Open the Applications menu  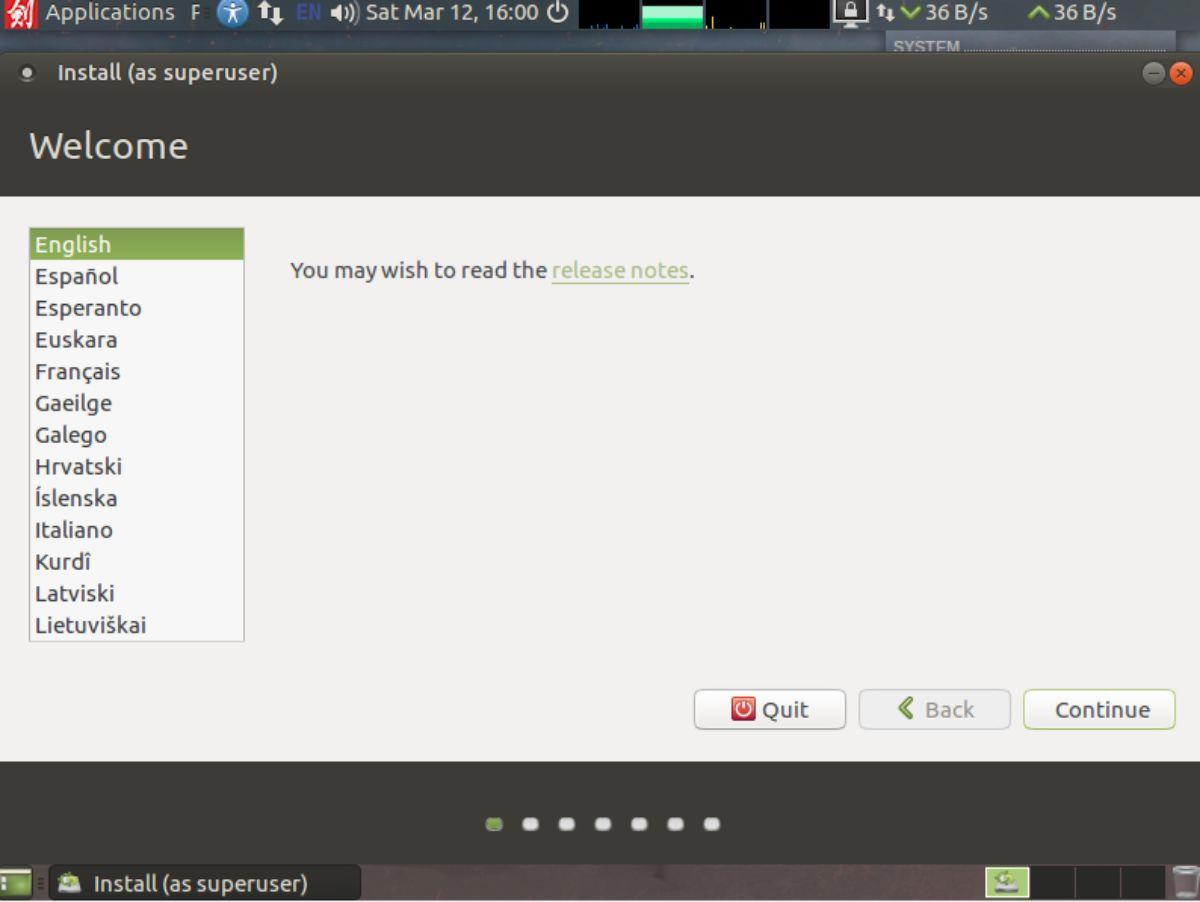tap(108, 13)
